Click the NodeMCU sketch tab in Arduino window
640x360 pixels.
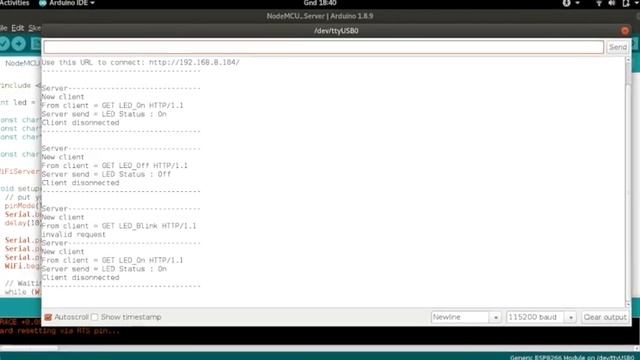click(21, 63)
